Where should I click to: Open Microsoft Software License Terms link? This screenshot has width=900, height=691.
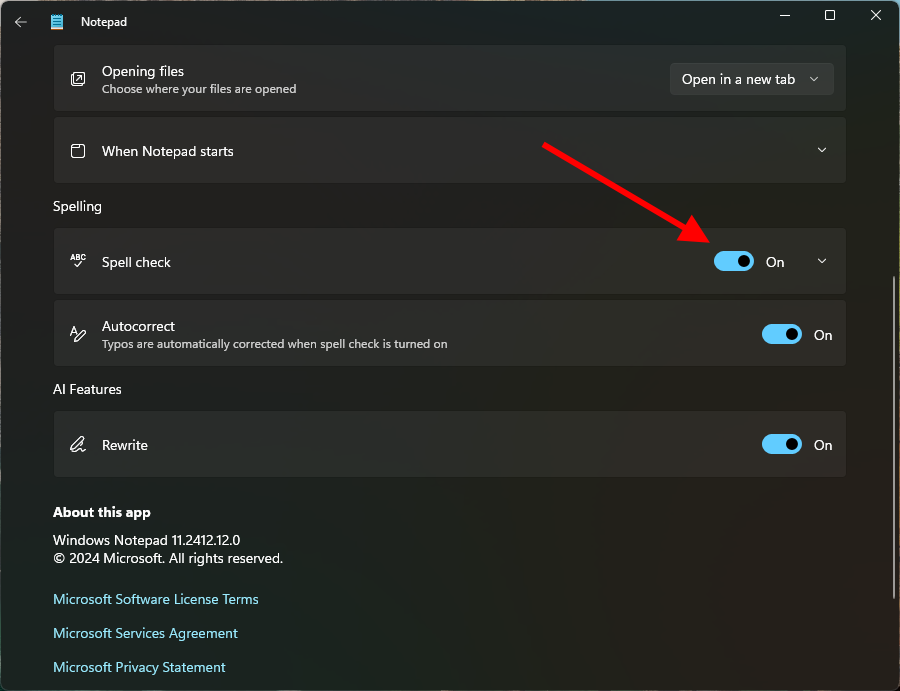156,599
